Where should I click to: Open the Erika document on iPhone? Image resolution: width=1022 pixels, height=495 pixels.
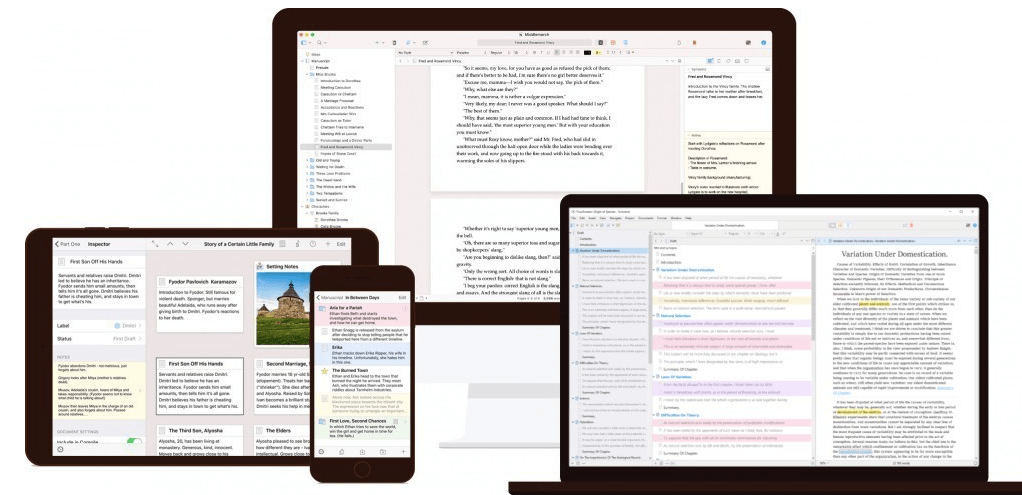[x=362, y=354]
